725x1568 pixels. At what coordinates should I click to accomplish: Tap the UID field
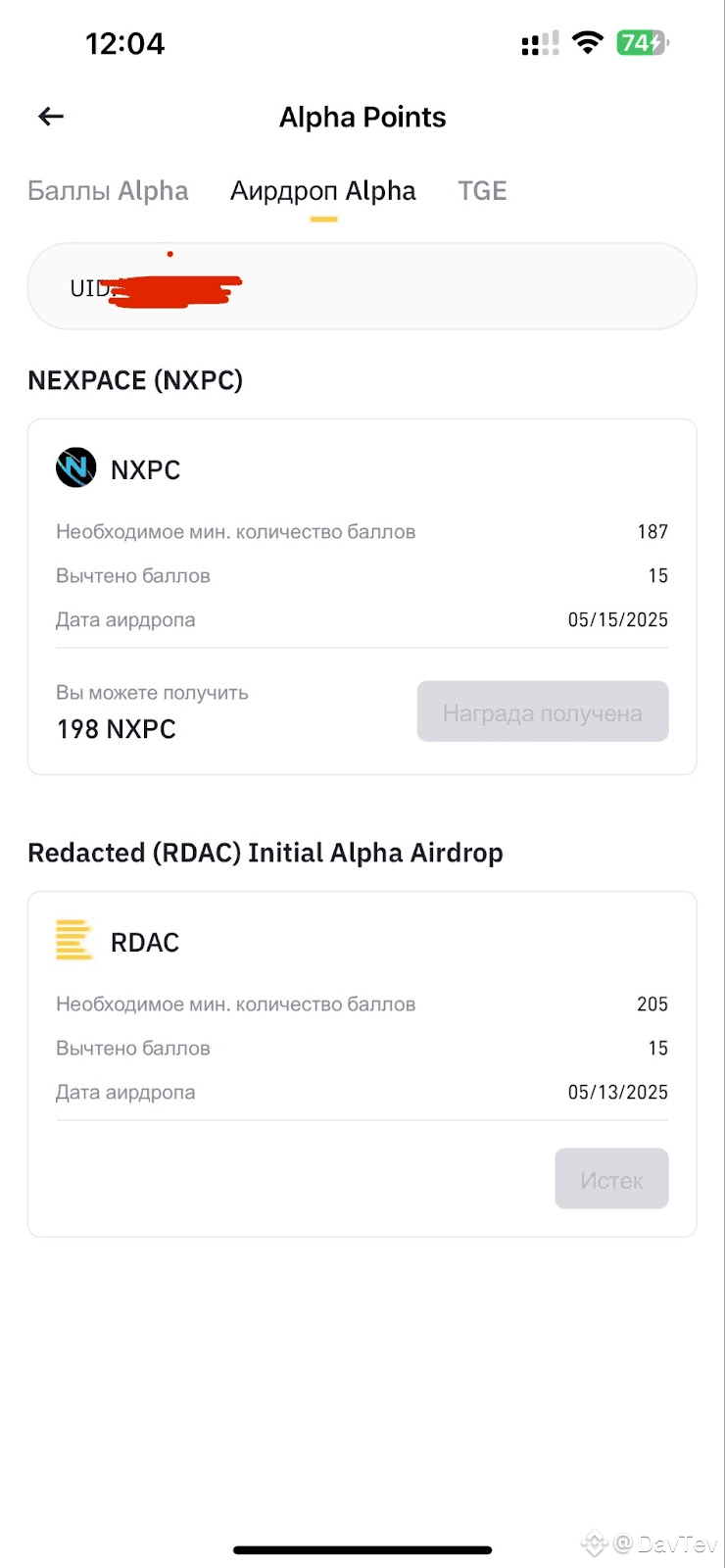tap(362, 286)
